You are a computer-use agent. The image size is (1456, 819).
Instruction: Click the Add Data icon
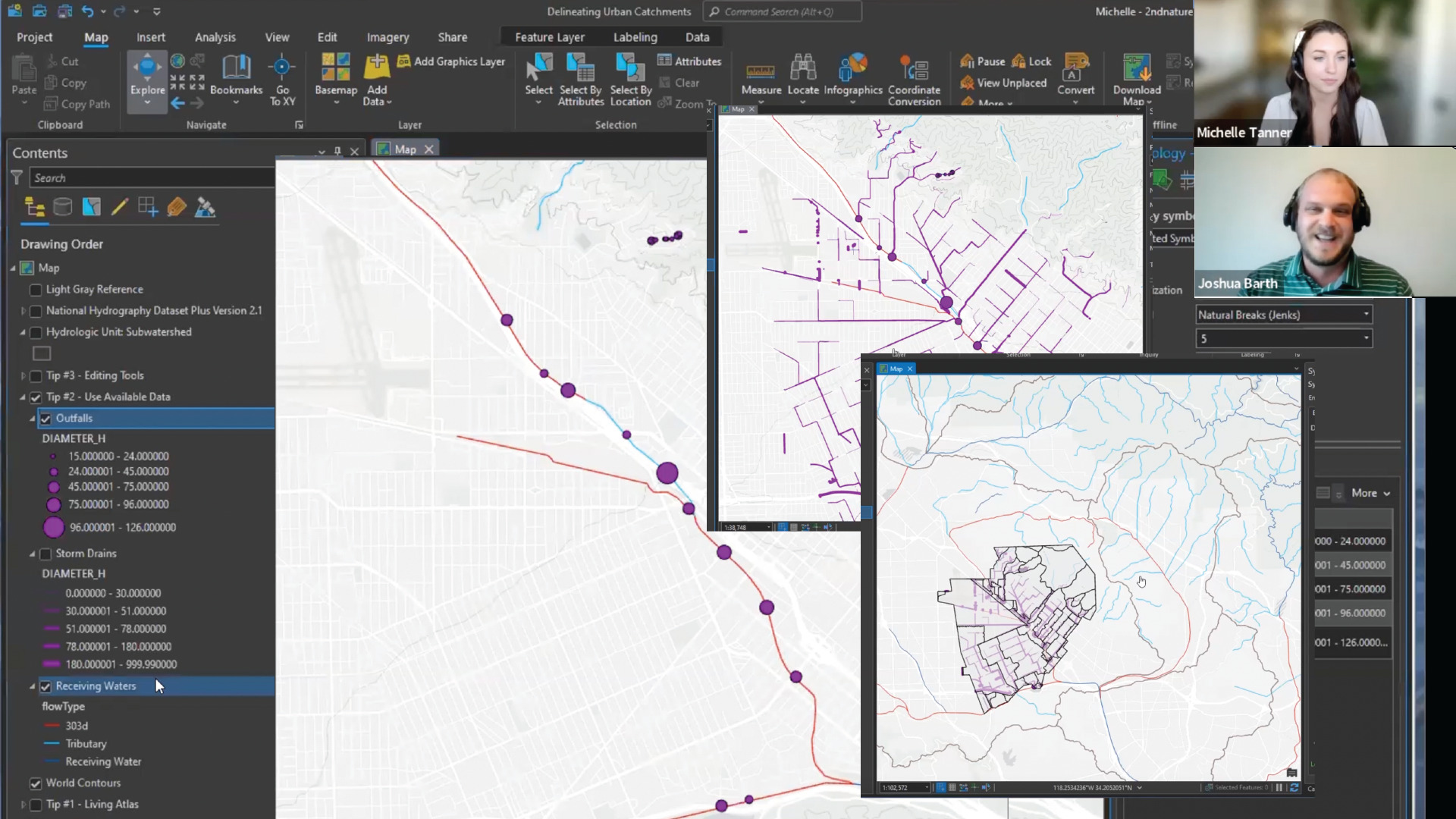[377, 67]
